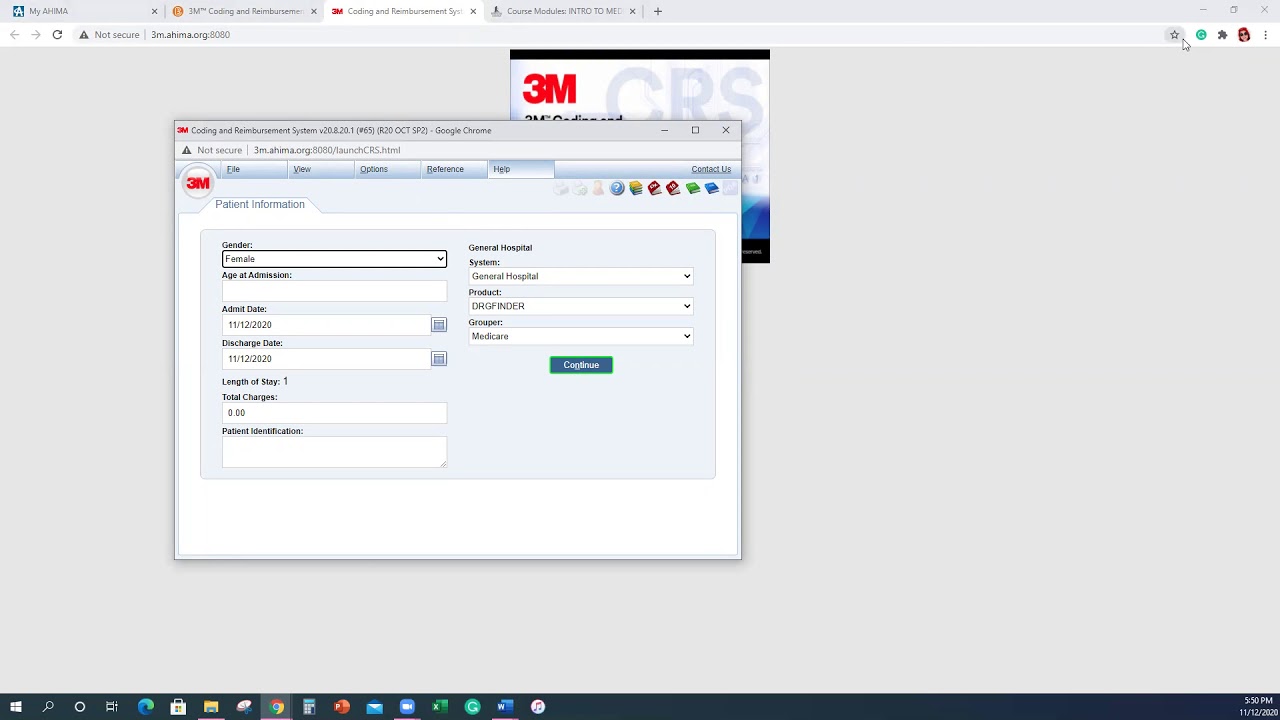Open Zoom from the taskbar
Viewport: 1280px width, 720px height.
coord(407,707)
